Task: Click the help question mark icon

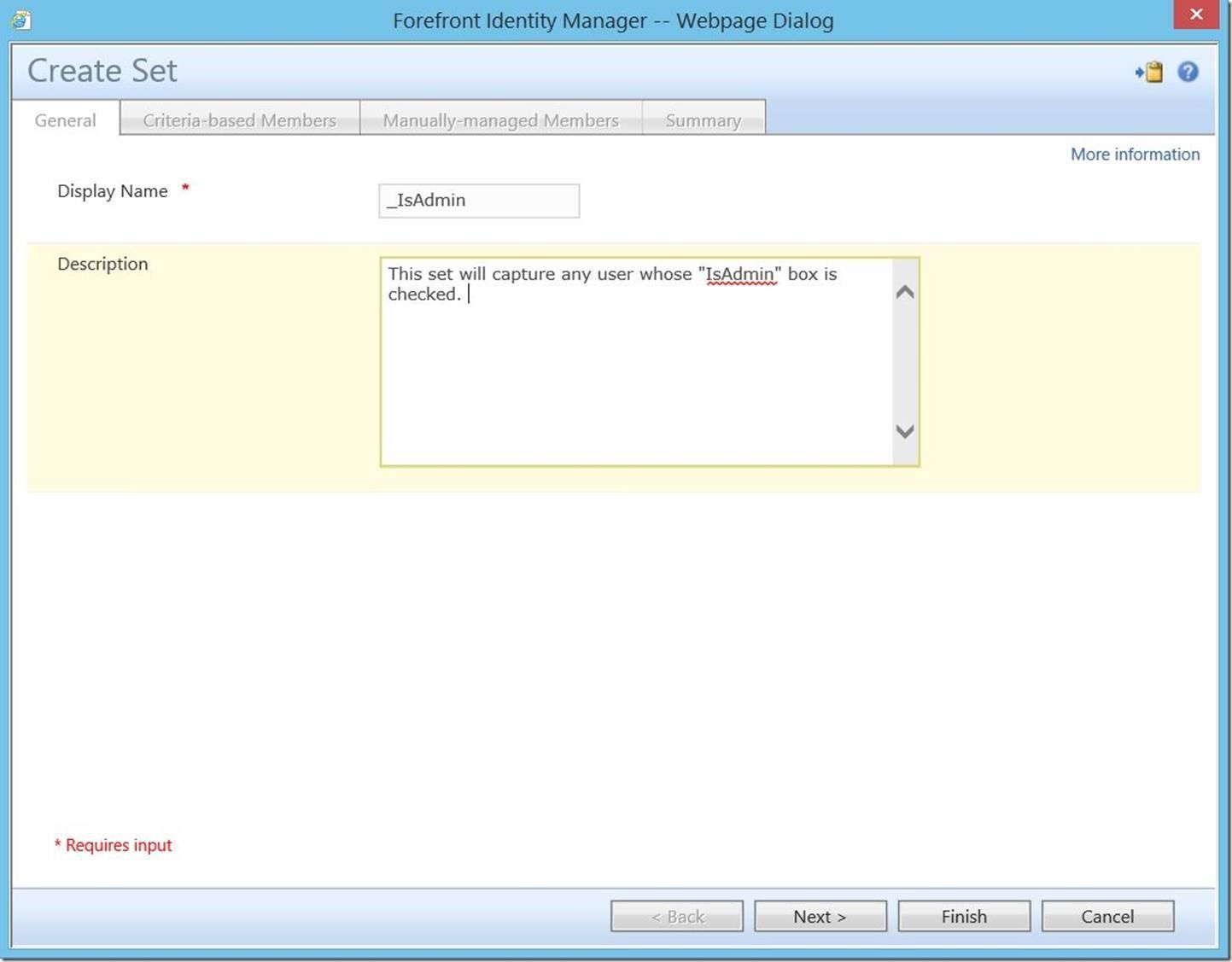Action: 1188,72
